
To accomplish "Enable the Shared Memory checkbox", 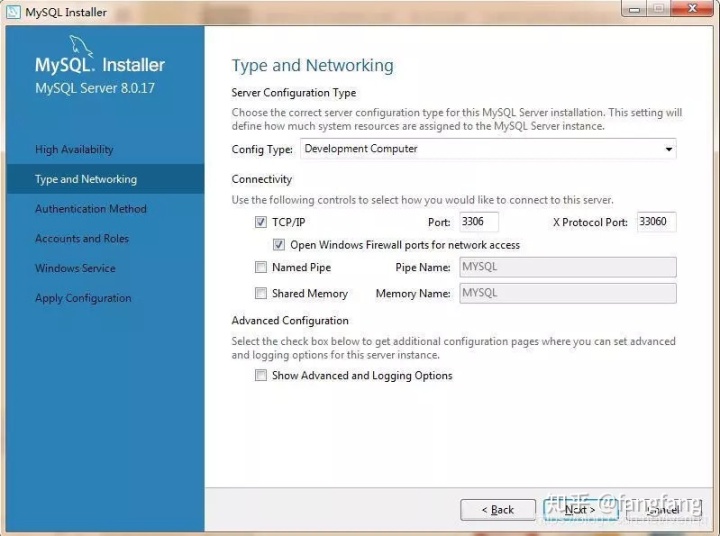I will pos(260,293).
